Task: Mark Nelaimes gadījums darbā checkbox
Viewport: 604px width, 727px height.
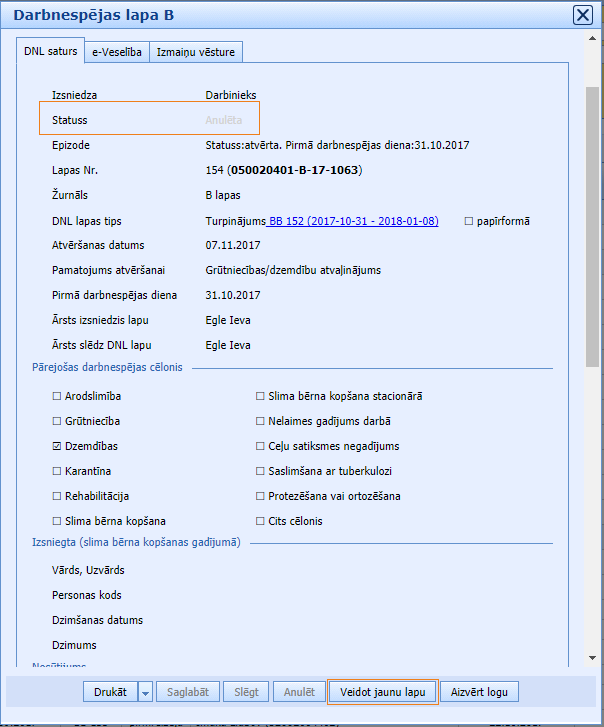Action: tap(260, 422)
